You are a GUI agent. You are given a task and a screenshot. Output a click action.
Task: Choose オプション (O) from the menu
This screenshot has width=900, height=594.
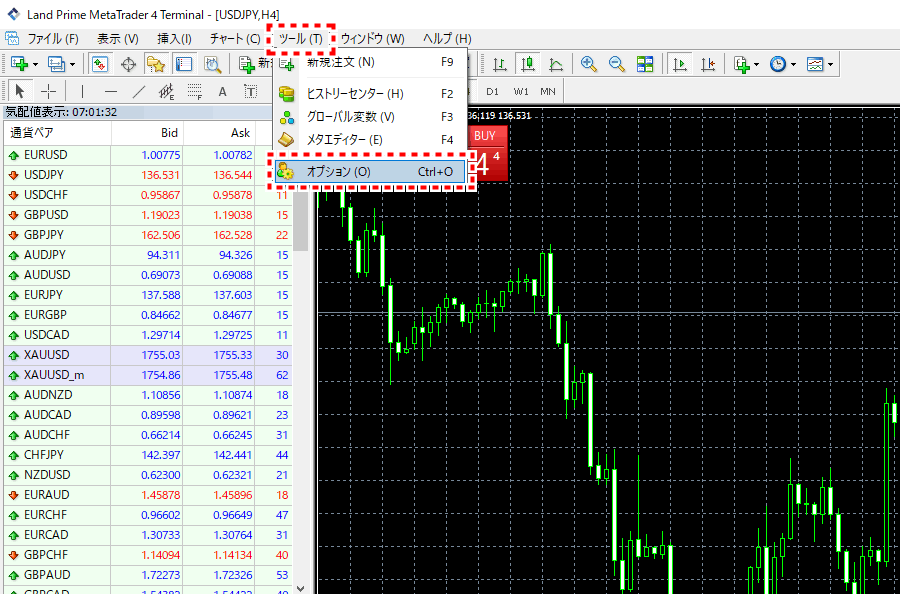pos(370,172)
